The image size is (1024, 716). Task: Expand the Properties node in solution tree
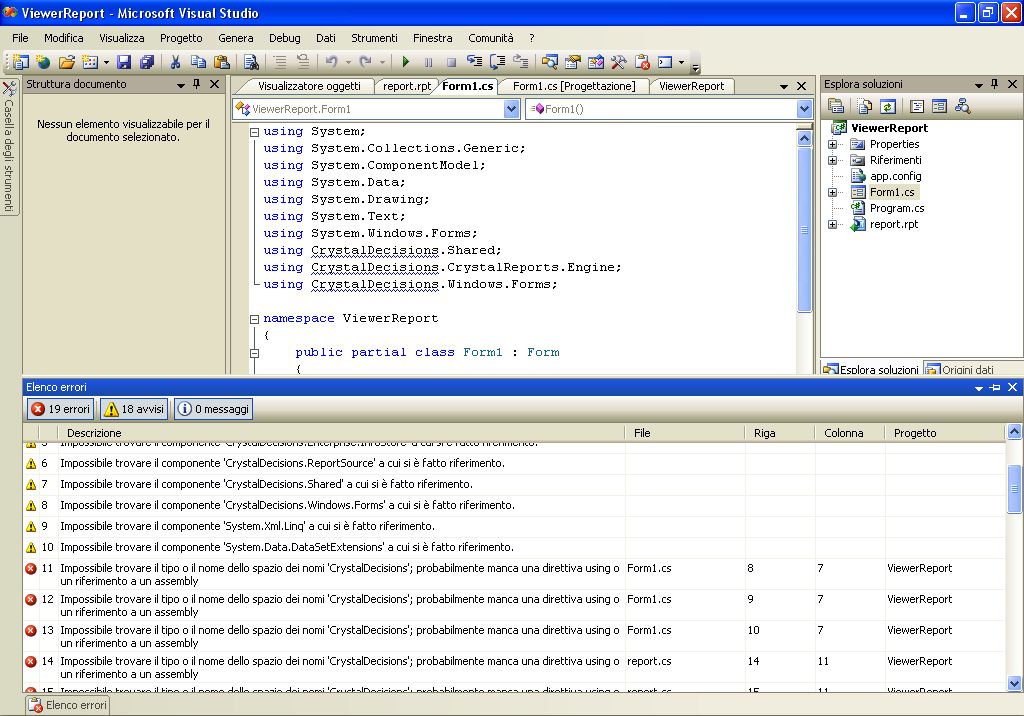tap(833, 144)
